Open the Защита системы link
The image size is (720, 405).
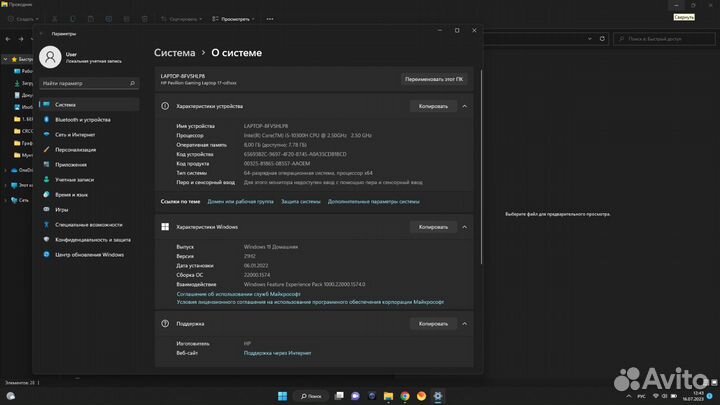click(x=301, y=202)
